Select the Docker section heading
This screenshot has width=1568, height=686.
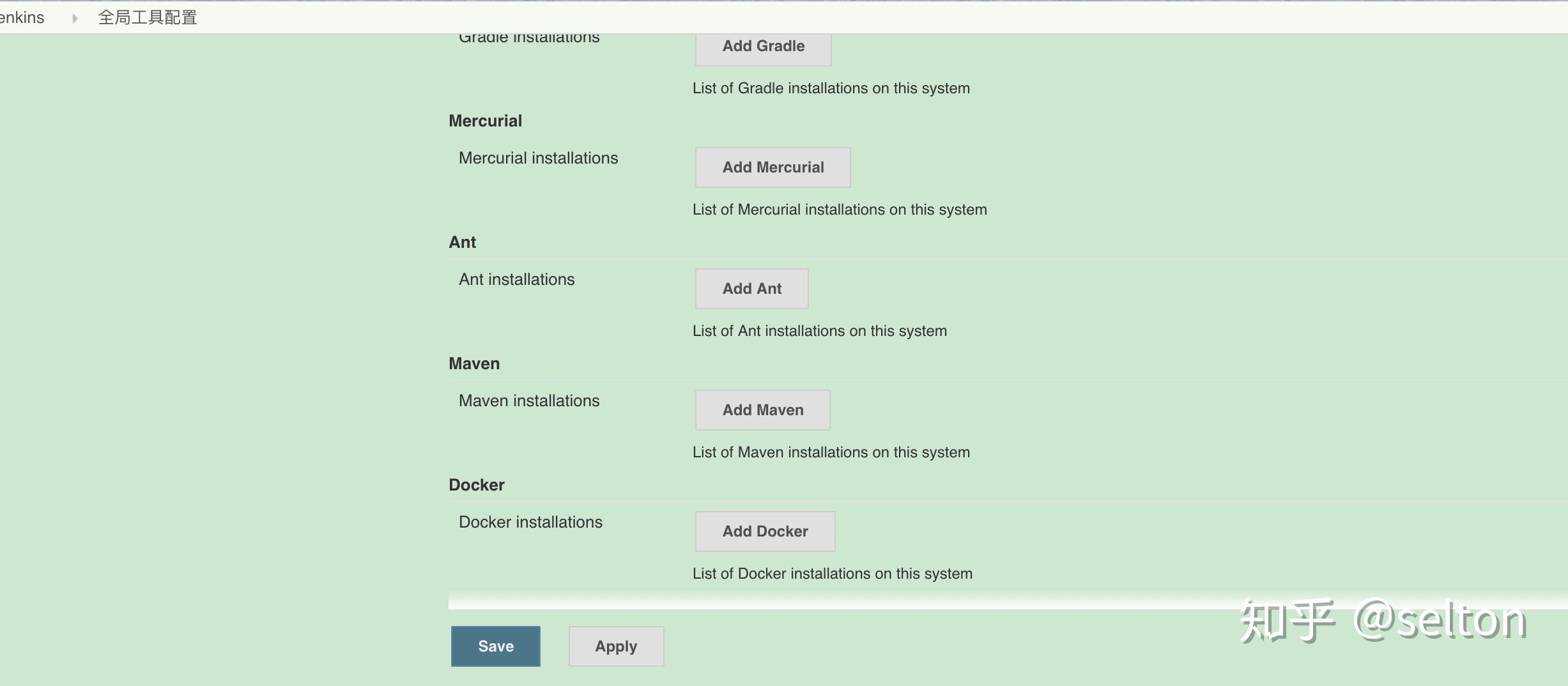coord(477,485)
